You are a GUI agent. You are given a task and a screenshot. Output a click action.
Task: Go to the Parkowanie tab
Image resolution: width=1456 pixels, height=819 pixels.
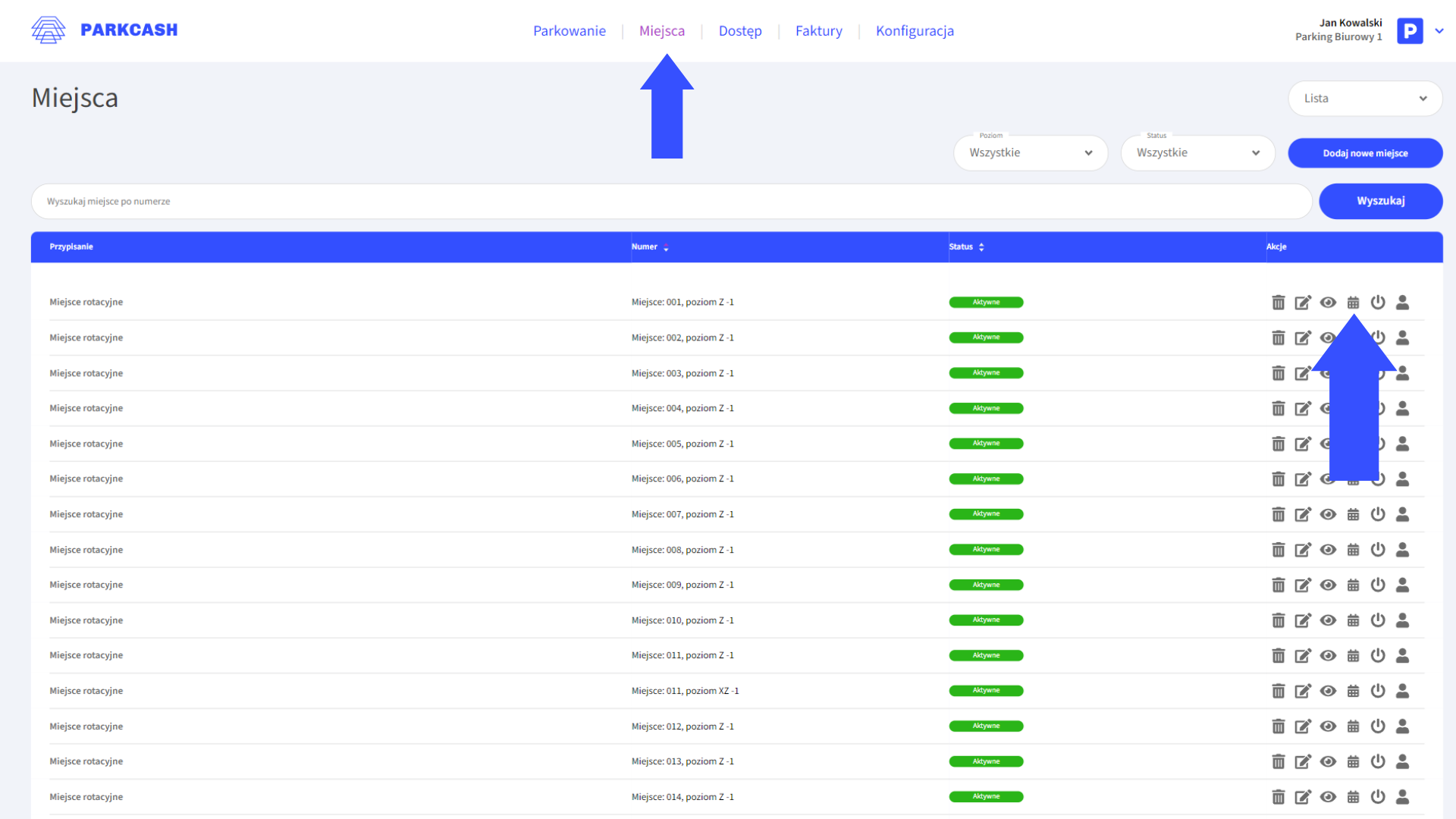tap(569, 31)
